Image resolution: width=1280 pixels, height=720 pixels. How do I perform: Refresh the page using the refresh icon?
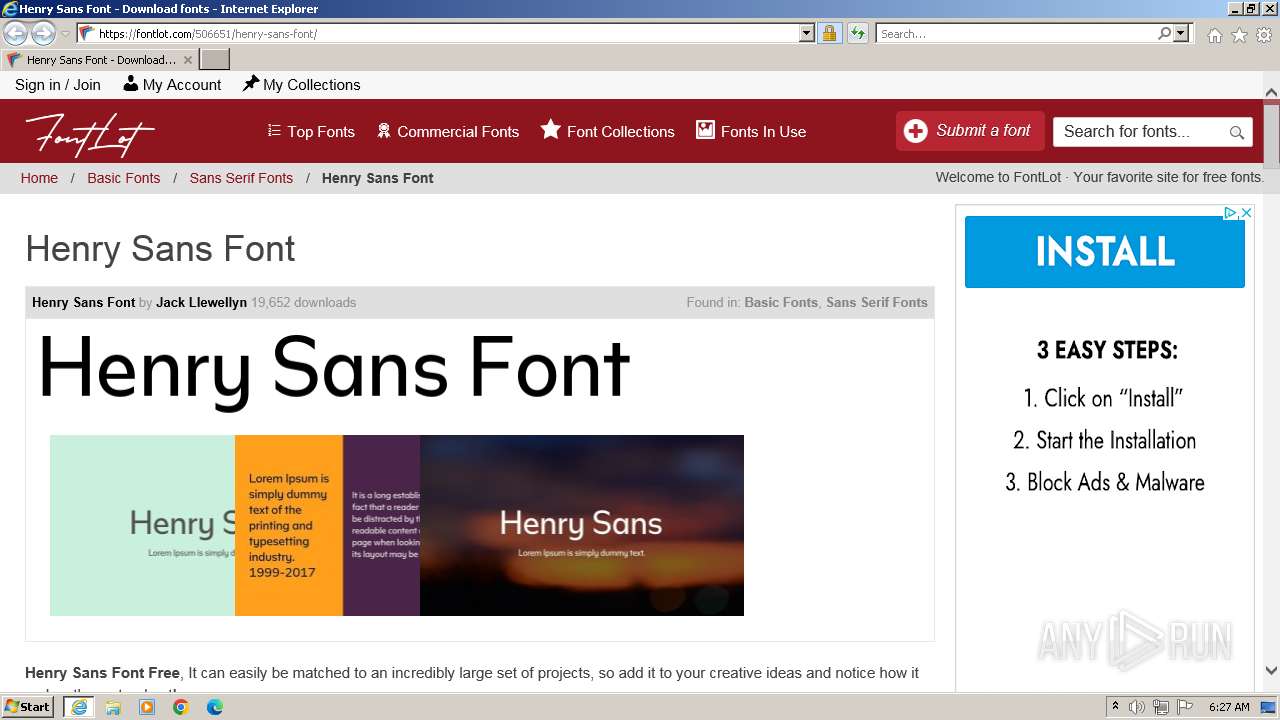[x=857, y=33]
